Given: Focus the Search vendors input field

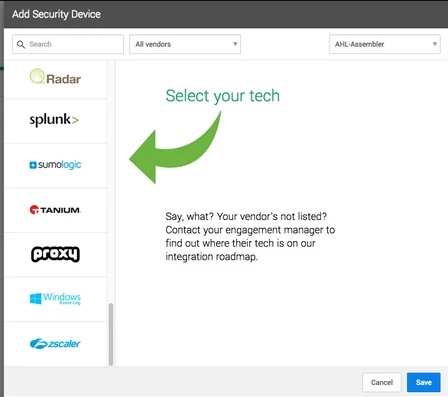Looking at the screenshot, I should click(68, 44).
